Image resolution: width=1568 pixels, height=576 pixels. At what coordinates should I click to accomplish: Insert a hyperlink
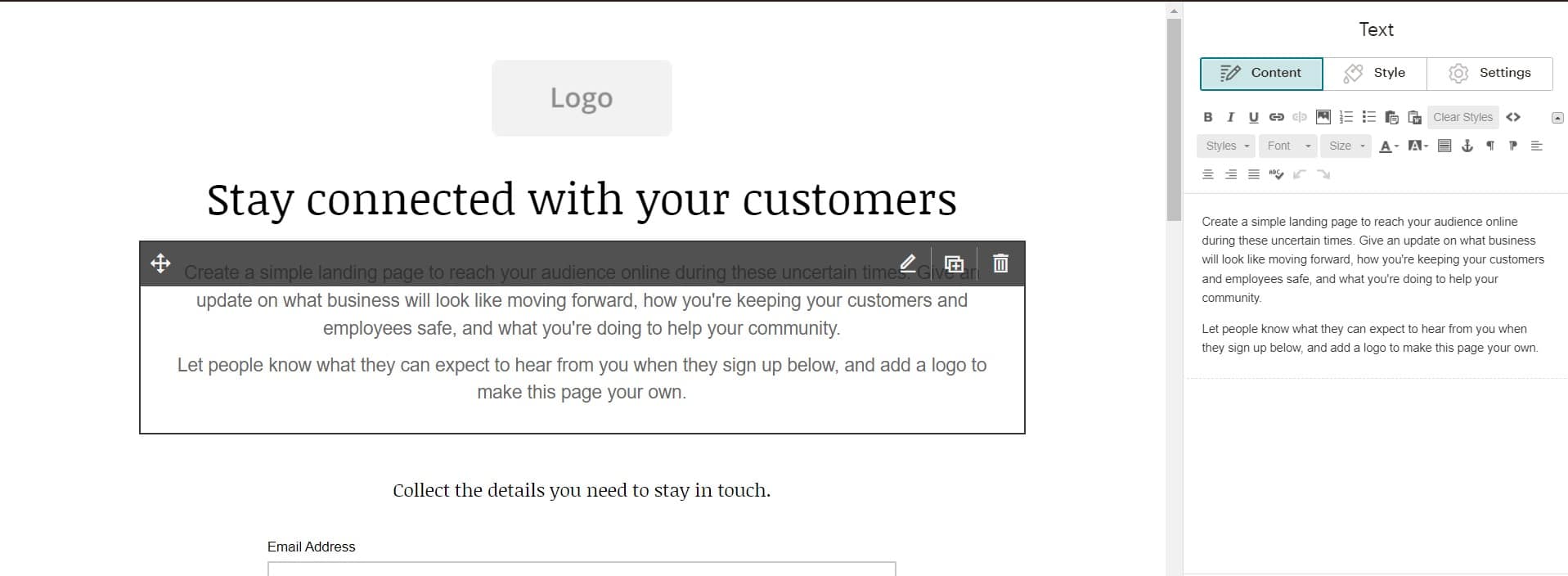[x=1276, y=117]
